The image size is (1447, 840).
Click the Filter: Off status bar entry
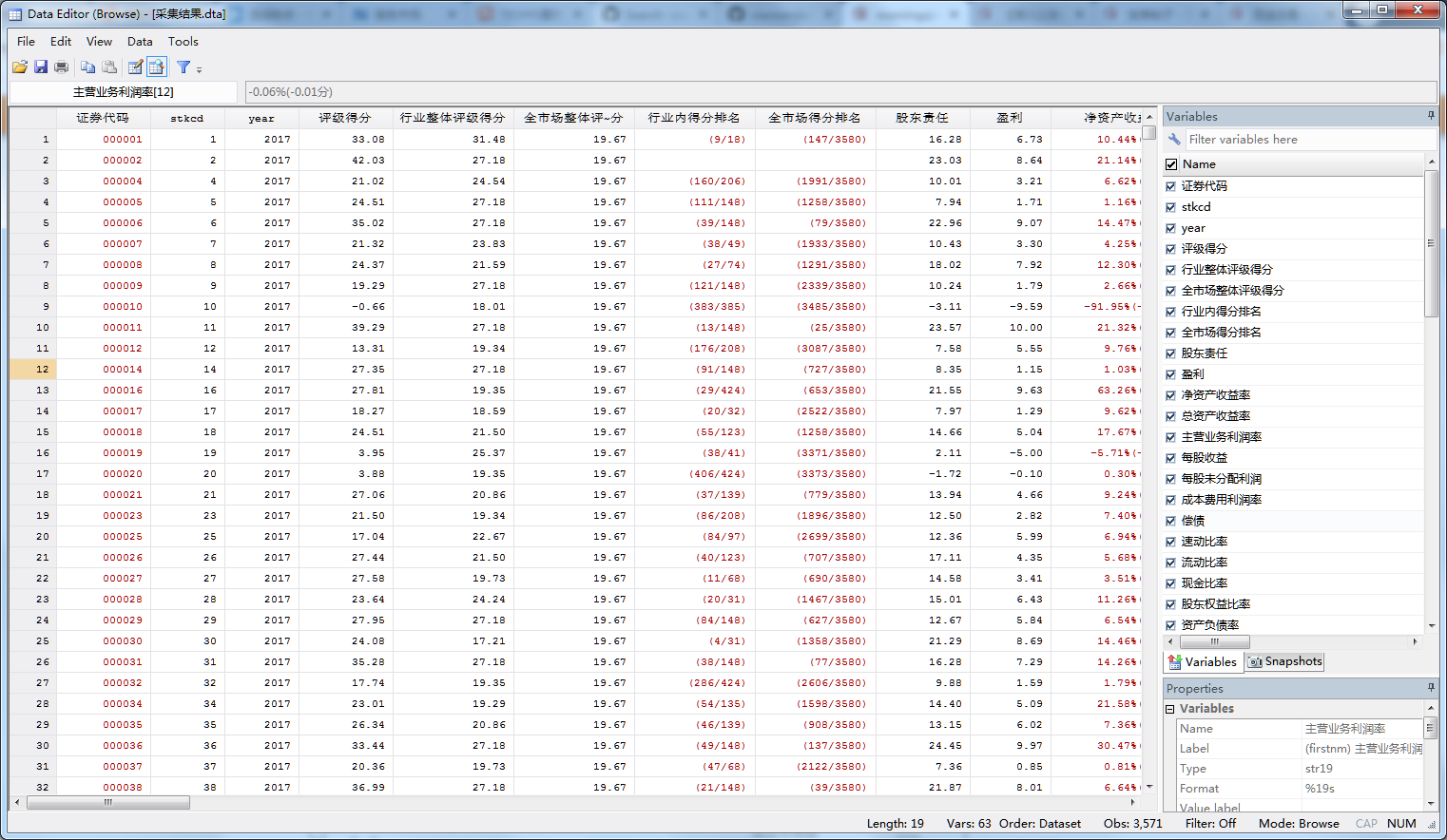point(1210,824)
